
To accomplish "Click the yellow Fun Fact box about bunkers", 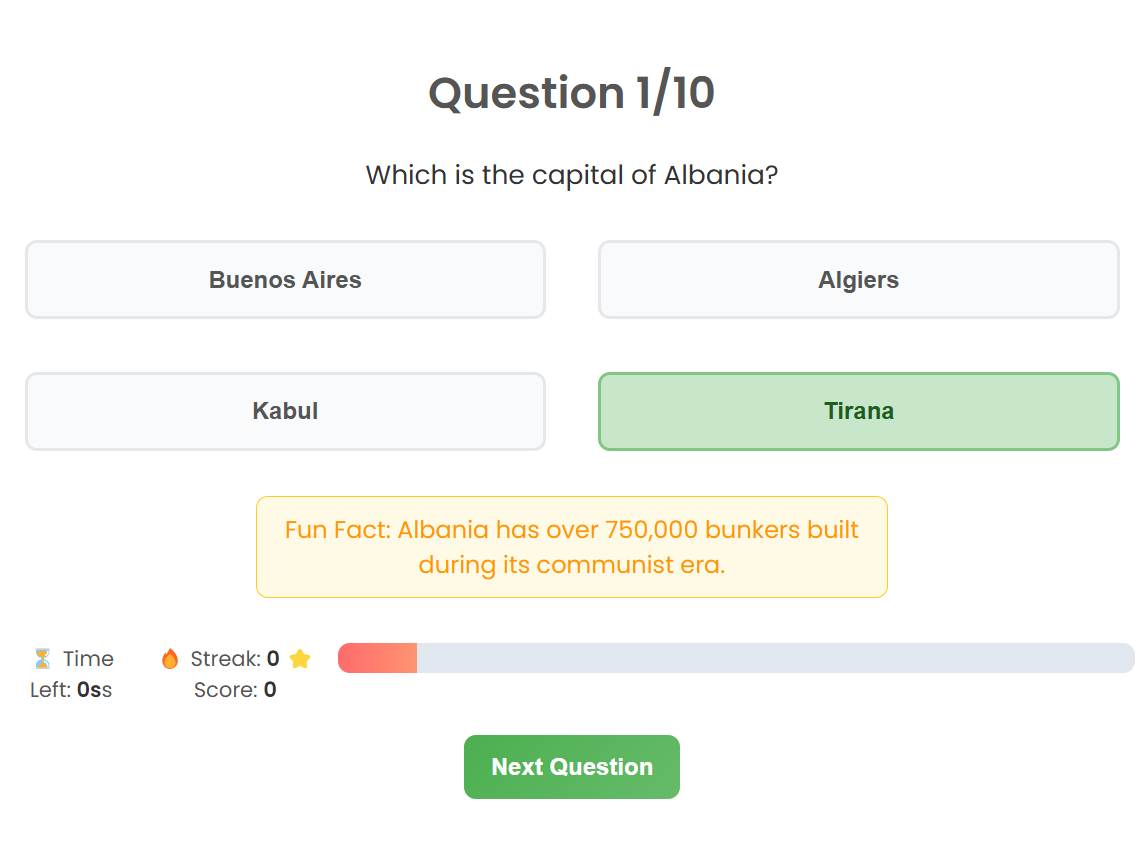I will 572,547.
